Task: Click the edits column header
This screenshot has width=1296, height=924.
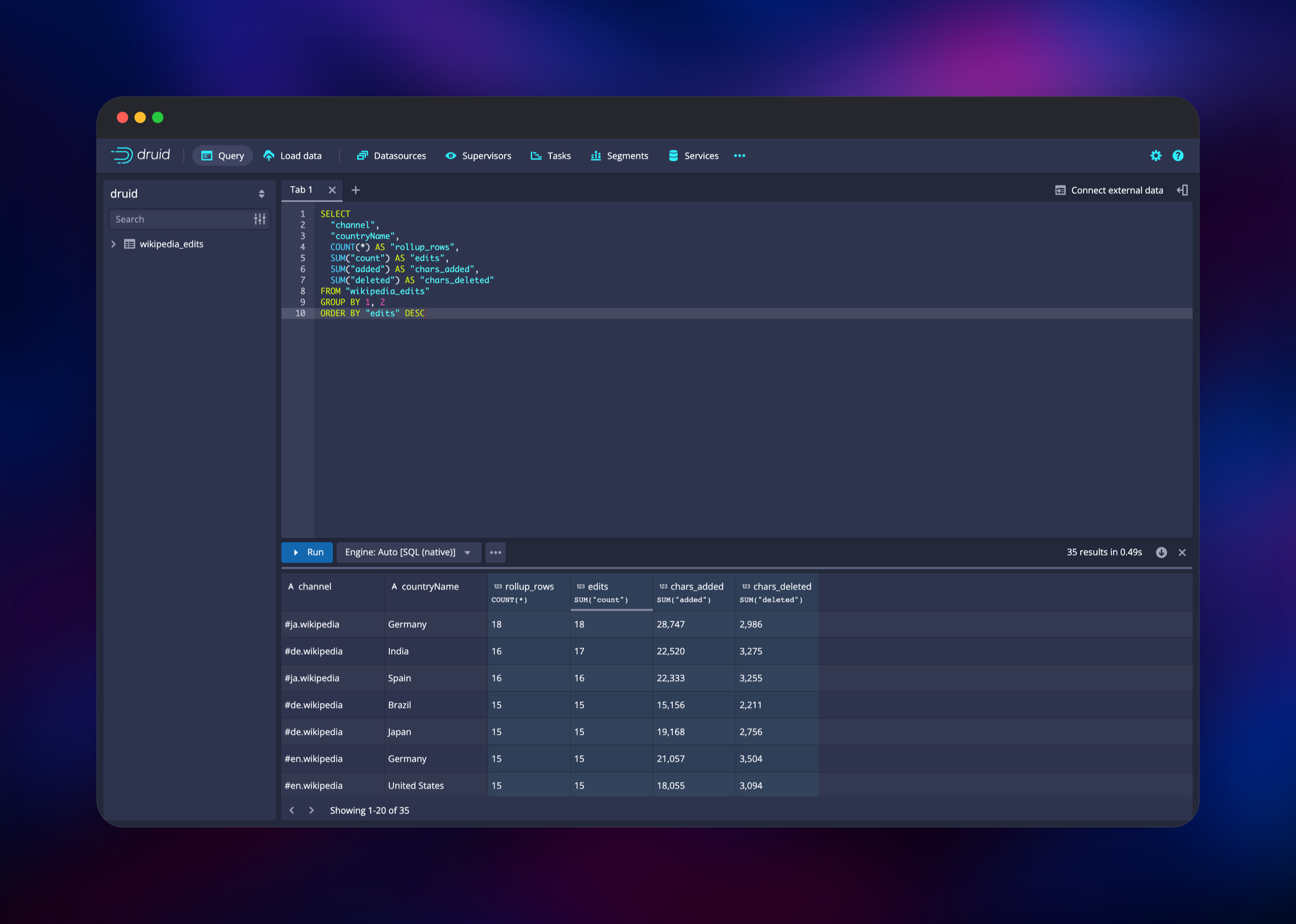Action: (x=612, y=592)
